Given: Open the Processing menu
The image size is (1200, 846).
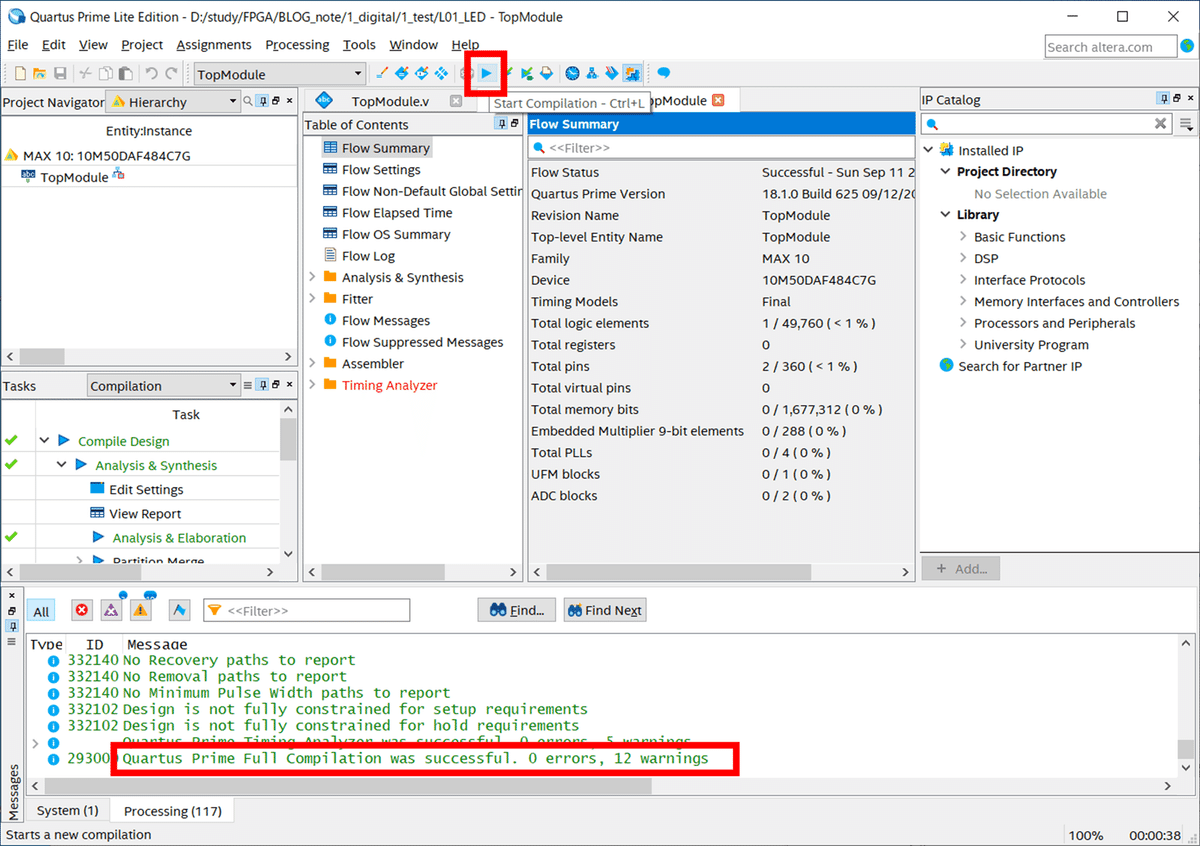Looking at the screenshot, I should [x=297, y=45].
